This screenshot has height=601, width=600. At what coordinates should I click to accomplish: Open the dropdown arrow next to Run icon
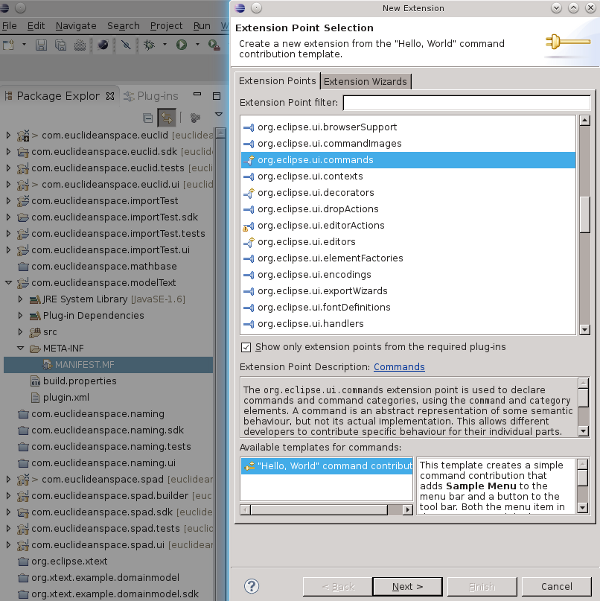[x=197, y=44]
